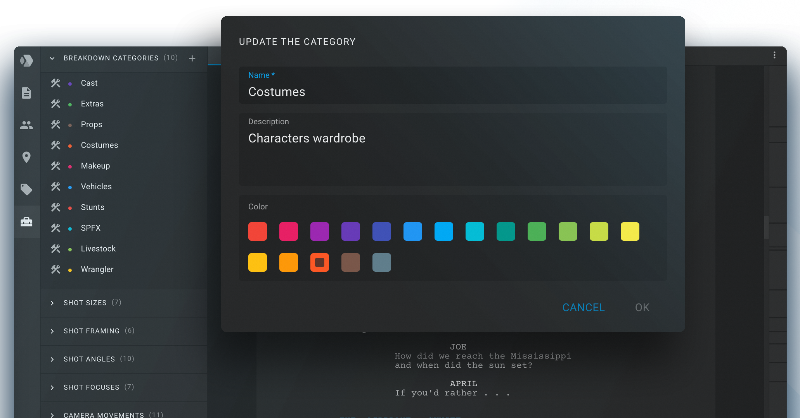This screenshot has height=418, width=800.
Task: Pick the light blue color swatch
Action: click(x=444, y=231)
